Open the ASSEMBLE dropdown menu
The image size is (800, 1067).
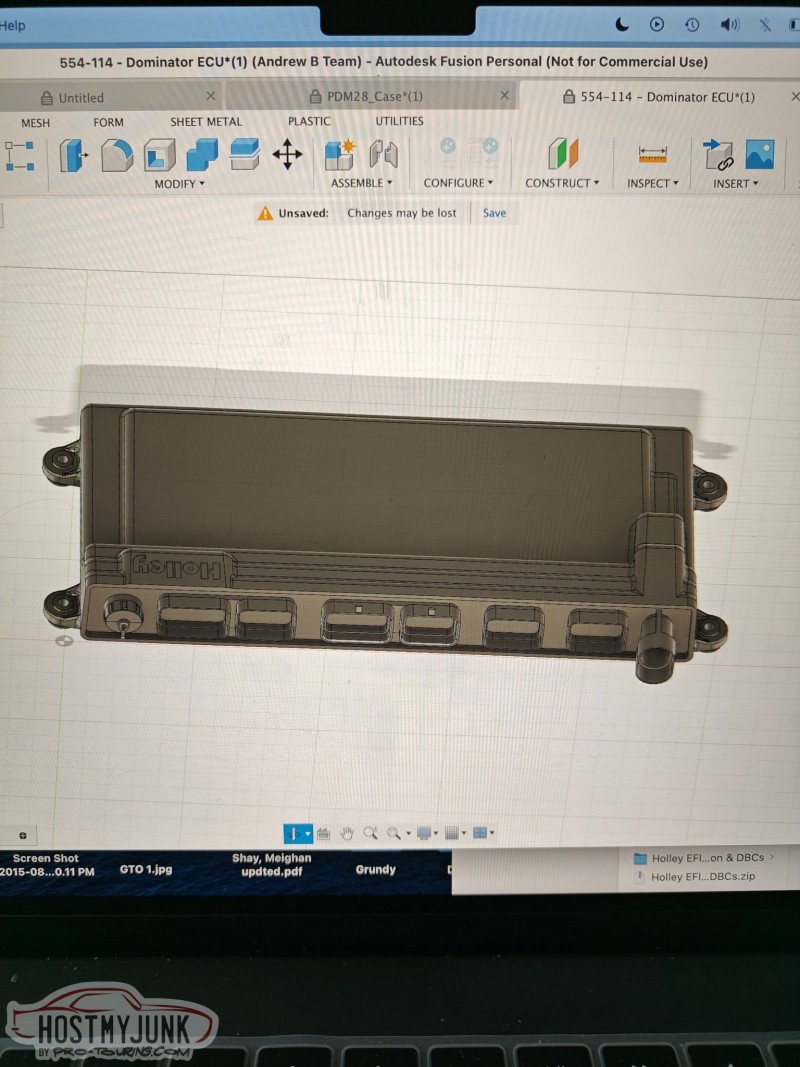click(361, 183)
